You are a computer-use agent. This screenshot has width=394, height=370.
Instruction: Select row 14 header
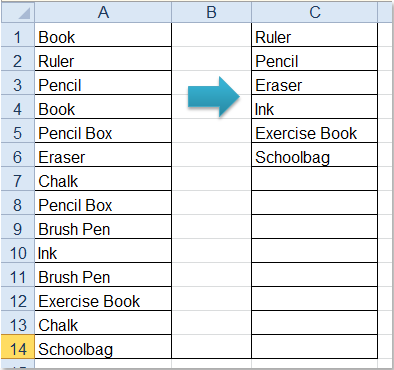tap(18, 347)
